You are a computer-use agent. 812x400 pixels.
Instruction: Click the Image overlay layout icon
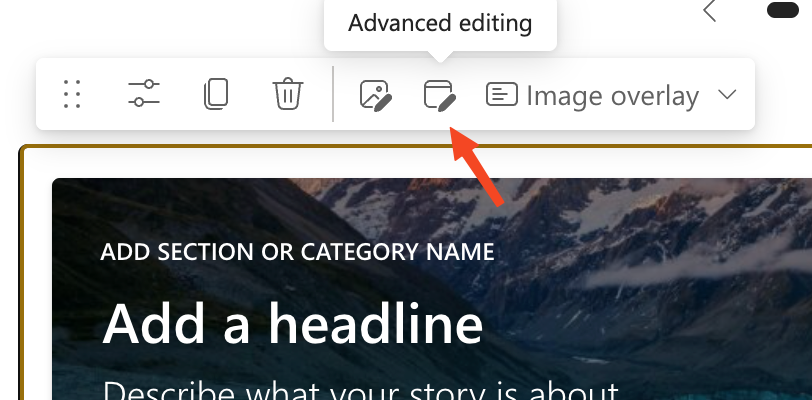501,95
